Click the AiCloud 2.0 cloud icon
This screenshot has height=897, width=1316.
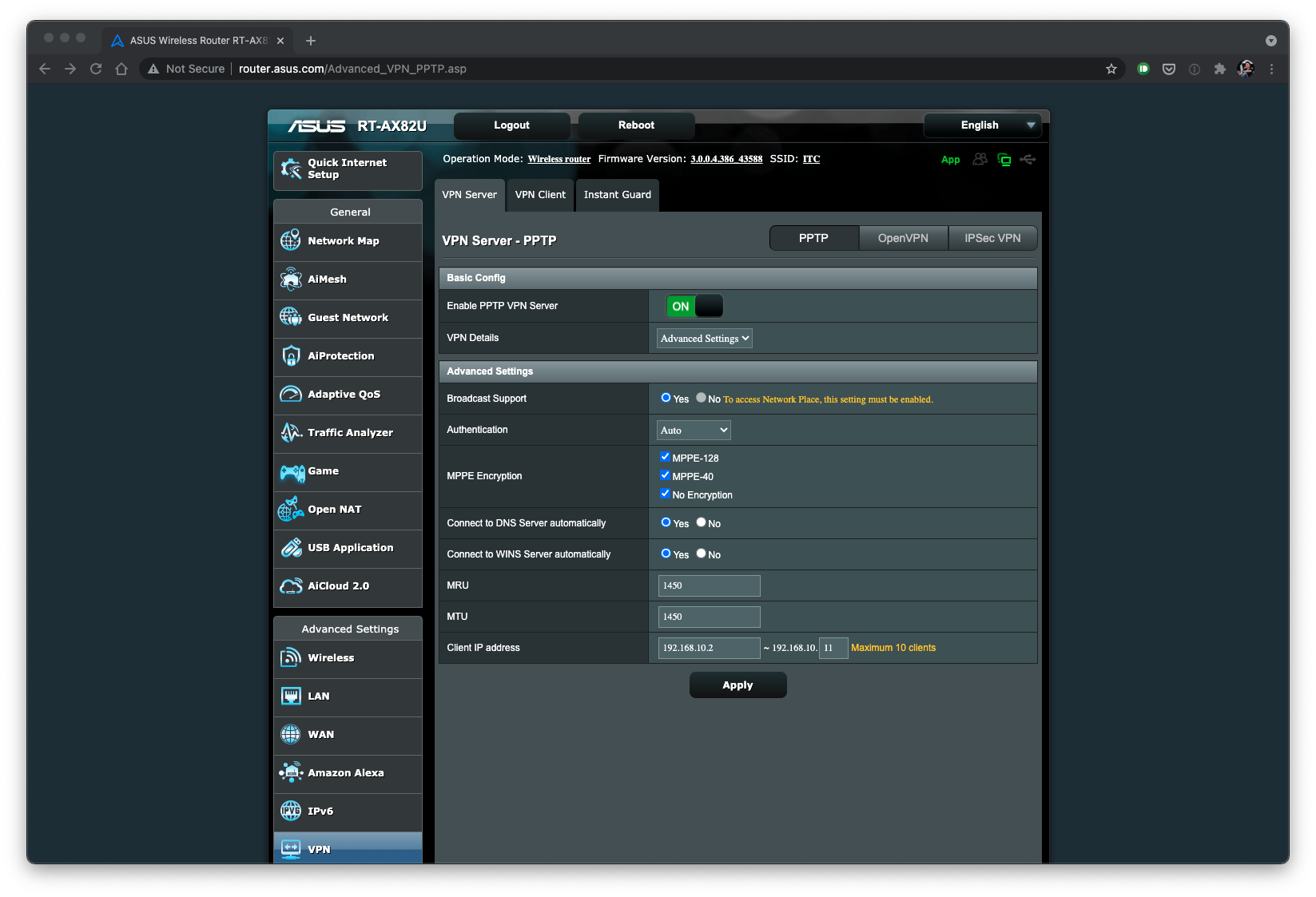pyautogui.click(x=291, y=585)
